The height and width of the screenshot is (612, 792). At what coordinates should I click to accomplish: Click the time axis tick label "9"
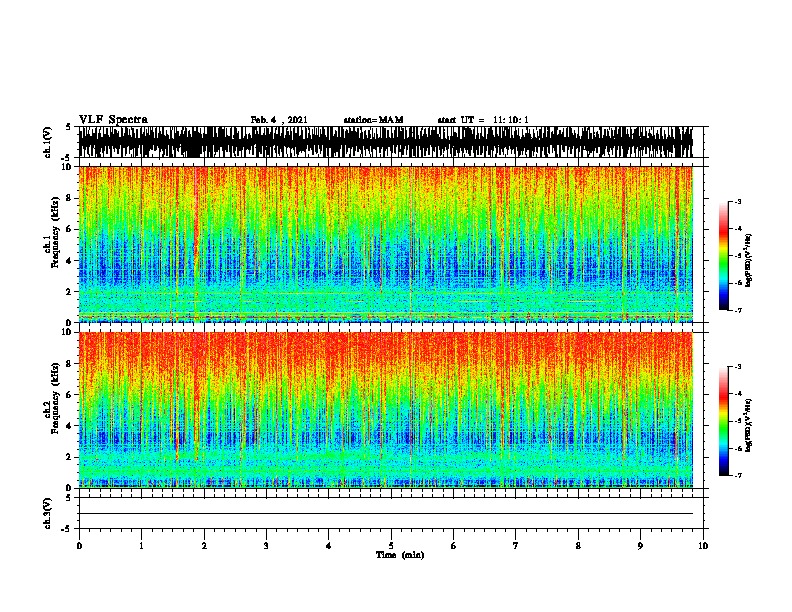[640, 546]
